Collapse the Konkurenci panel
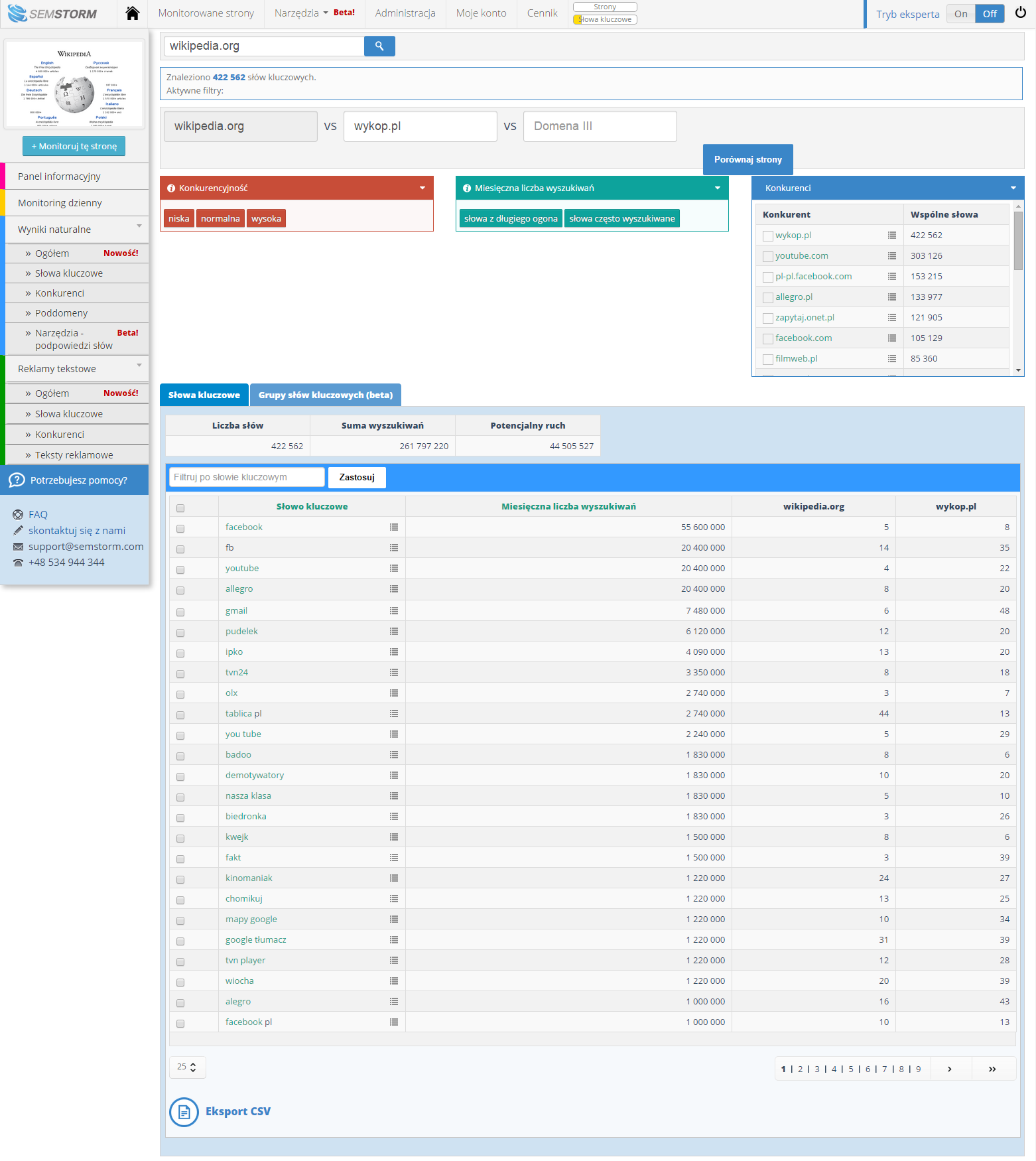The image size is (1036, 1161). (x=1013, y=188)
